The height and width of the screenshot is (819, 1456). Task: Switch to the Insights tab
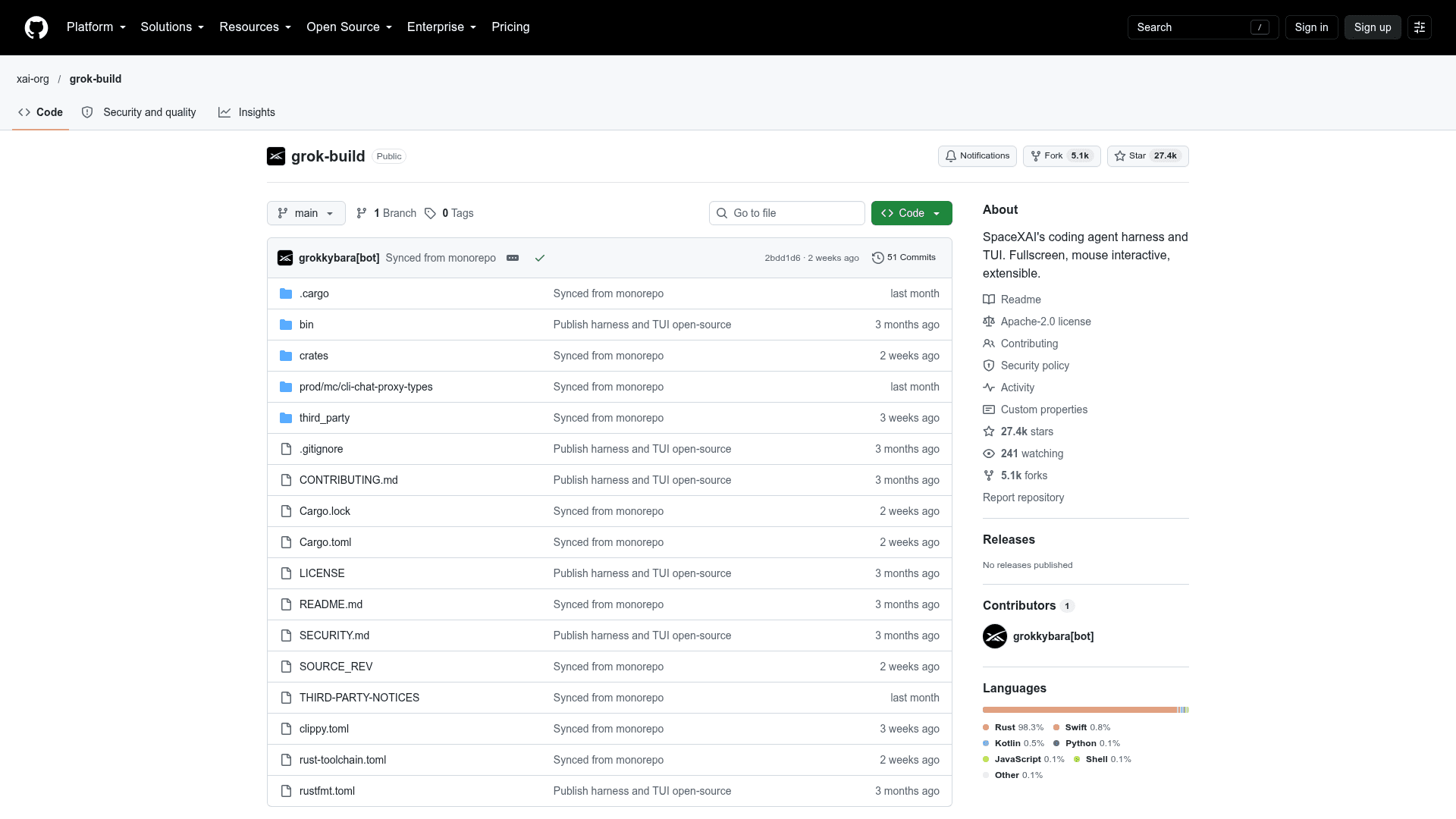click(246, 112)
